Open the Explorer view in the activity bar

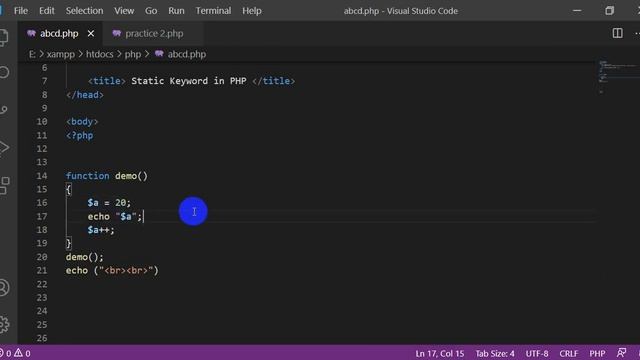click(4, 37)
